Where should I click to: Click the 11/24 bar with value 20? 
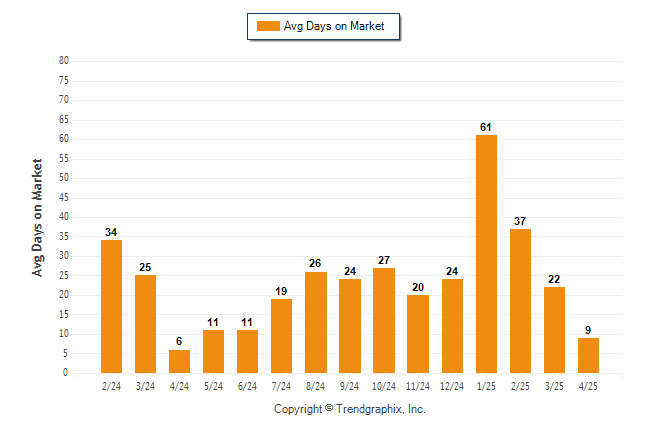click(418, 334)
